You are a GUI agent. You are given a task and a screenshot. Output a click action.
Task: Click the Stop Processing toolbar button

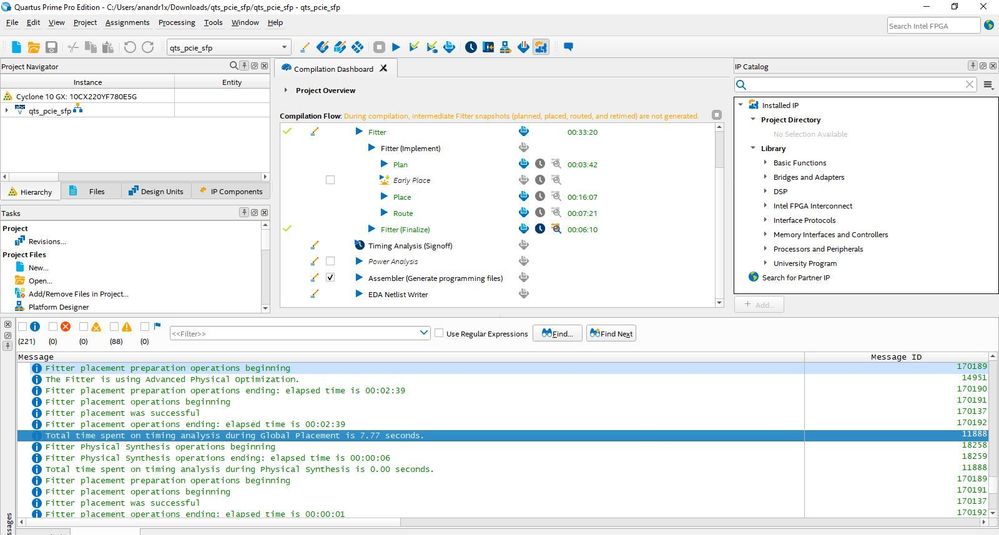[x=379, y=47]
